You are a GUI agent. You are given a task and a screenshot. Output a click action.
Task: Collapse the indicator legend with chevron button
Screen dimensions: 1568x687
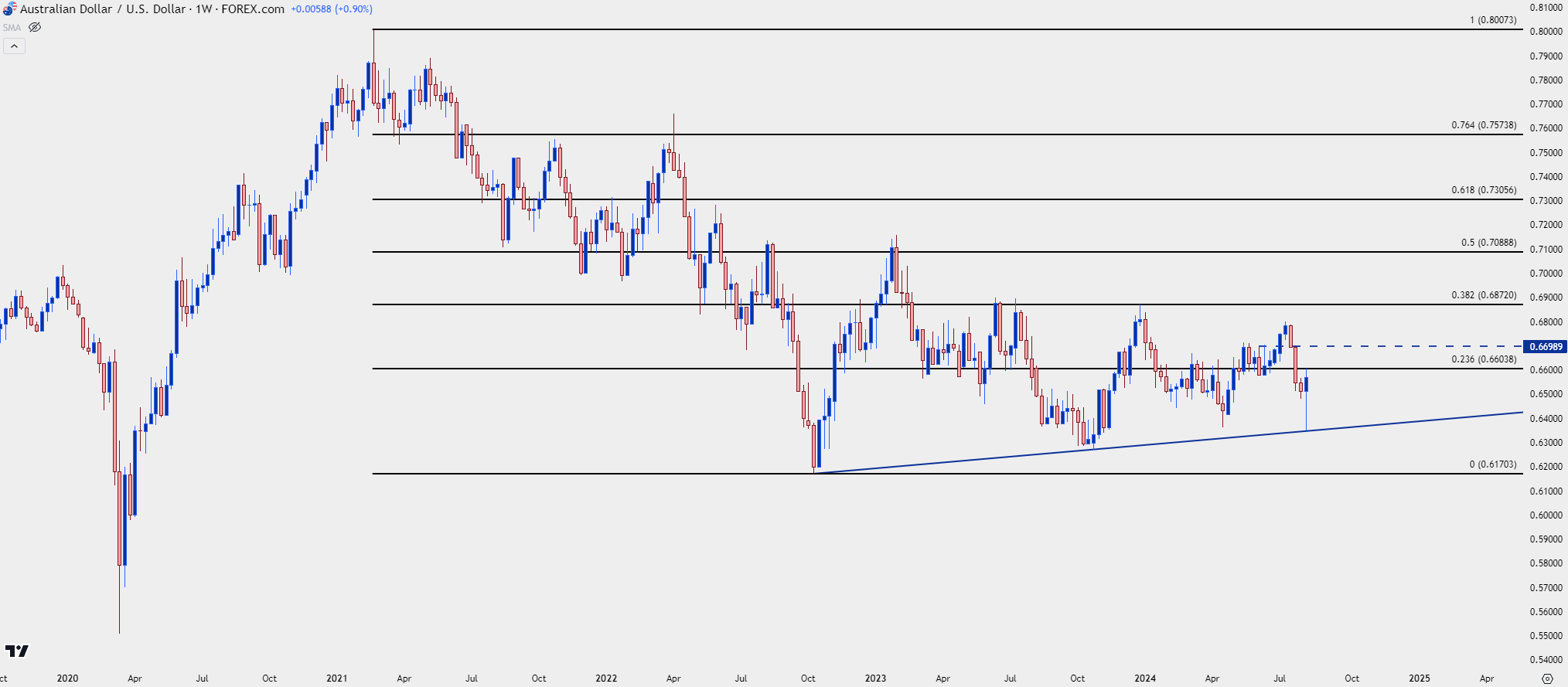pos(14,46)
